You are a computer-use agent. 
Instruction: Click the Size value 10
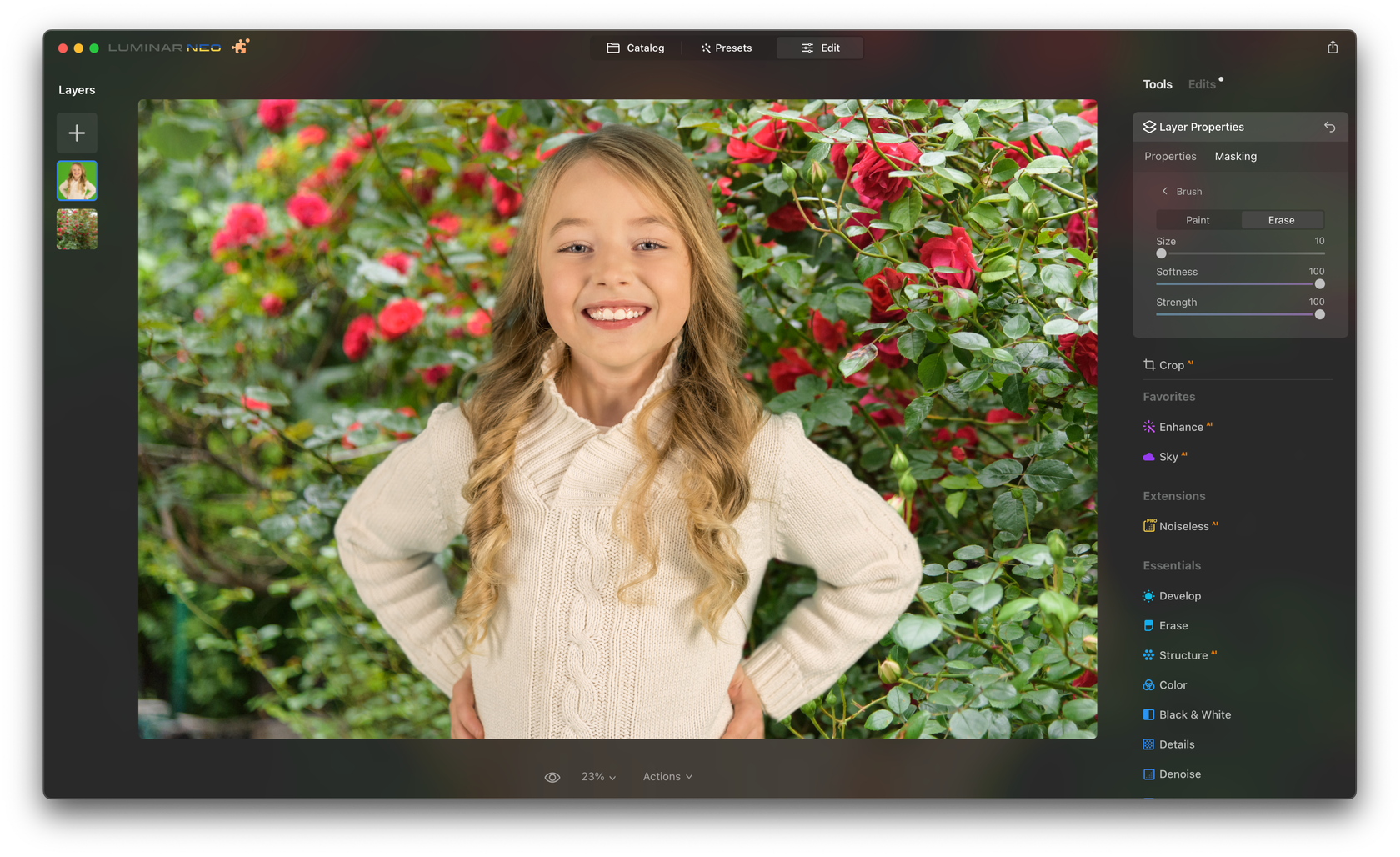[1319, 241]
